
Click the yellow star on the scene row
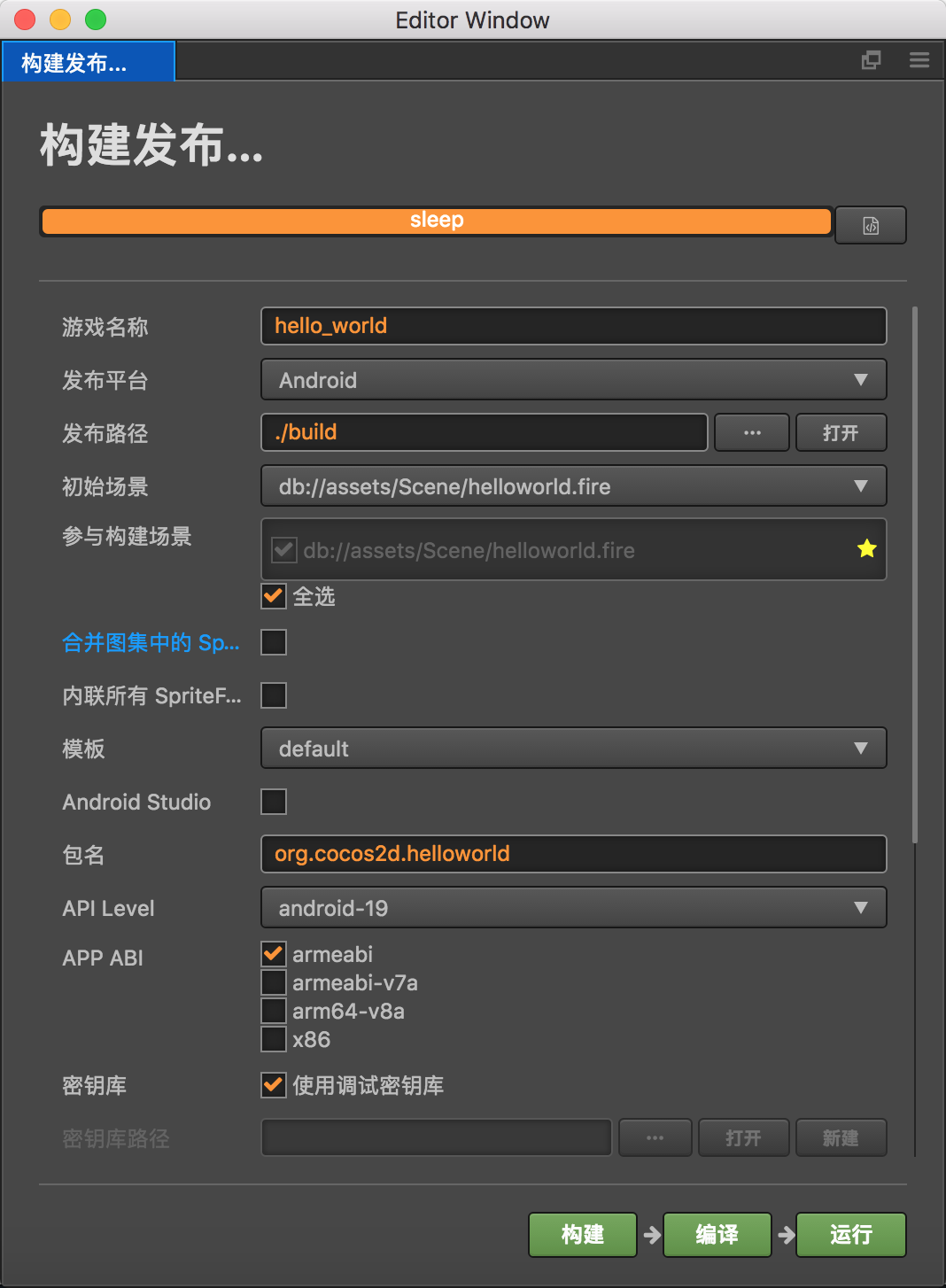click(866, 549)
